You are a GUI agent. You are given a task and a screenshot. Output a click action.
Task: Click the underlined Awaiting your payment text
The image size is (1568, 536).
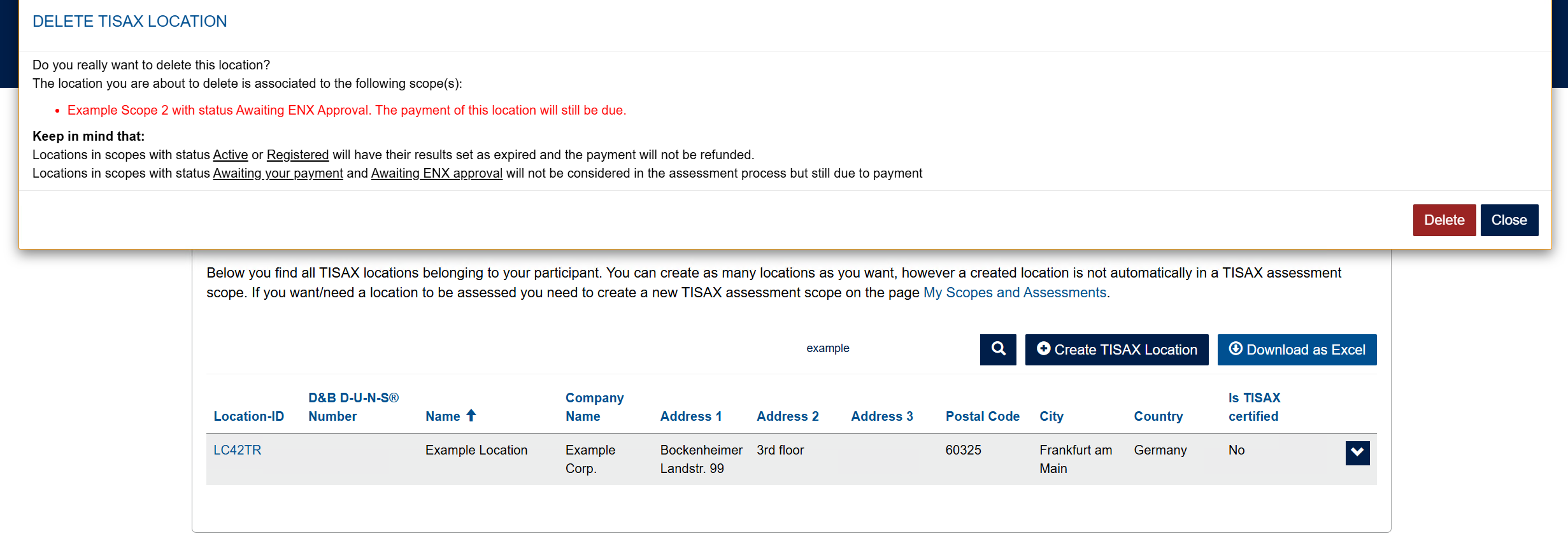click(x=278, y=173)
